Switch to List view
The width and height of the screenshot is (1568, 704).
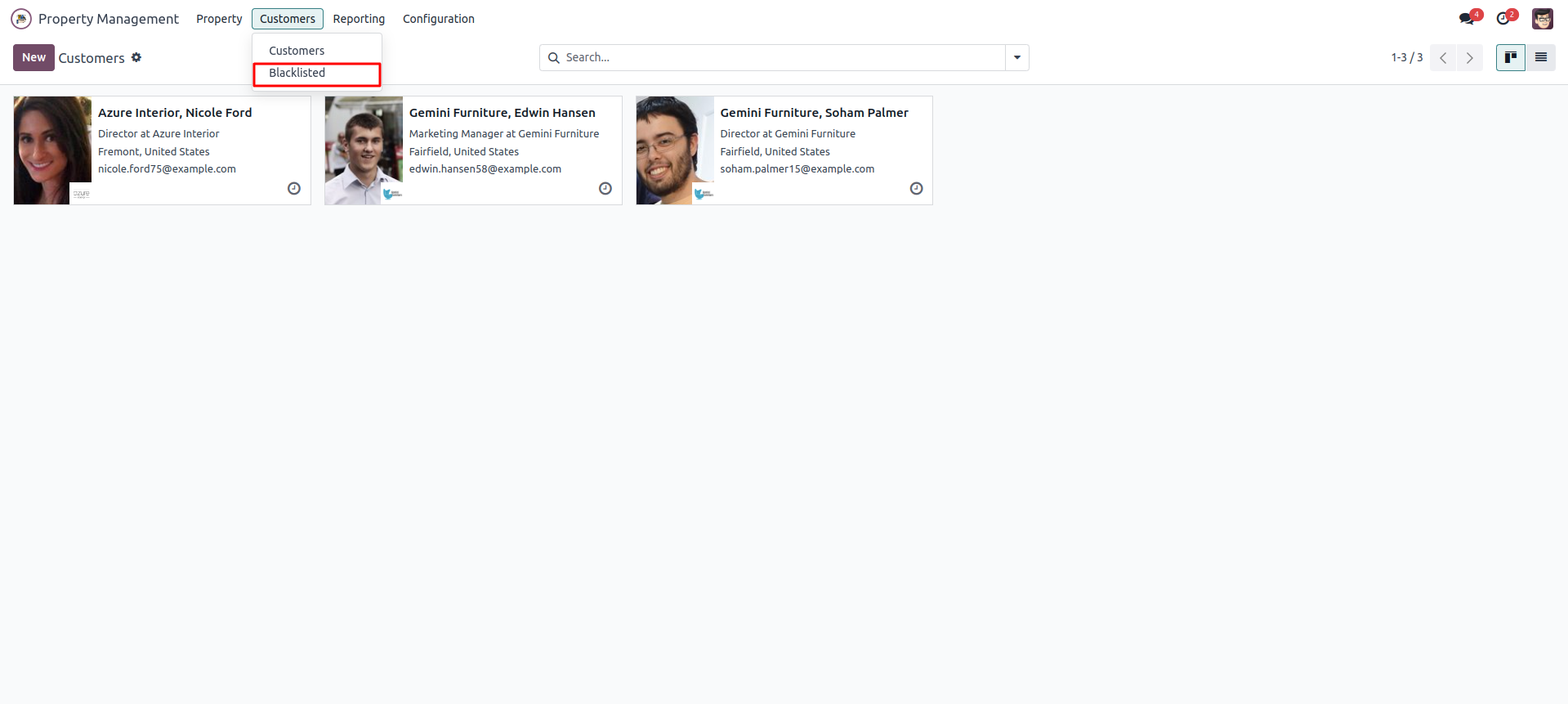coord(1541,57)
